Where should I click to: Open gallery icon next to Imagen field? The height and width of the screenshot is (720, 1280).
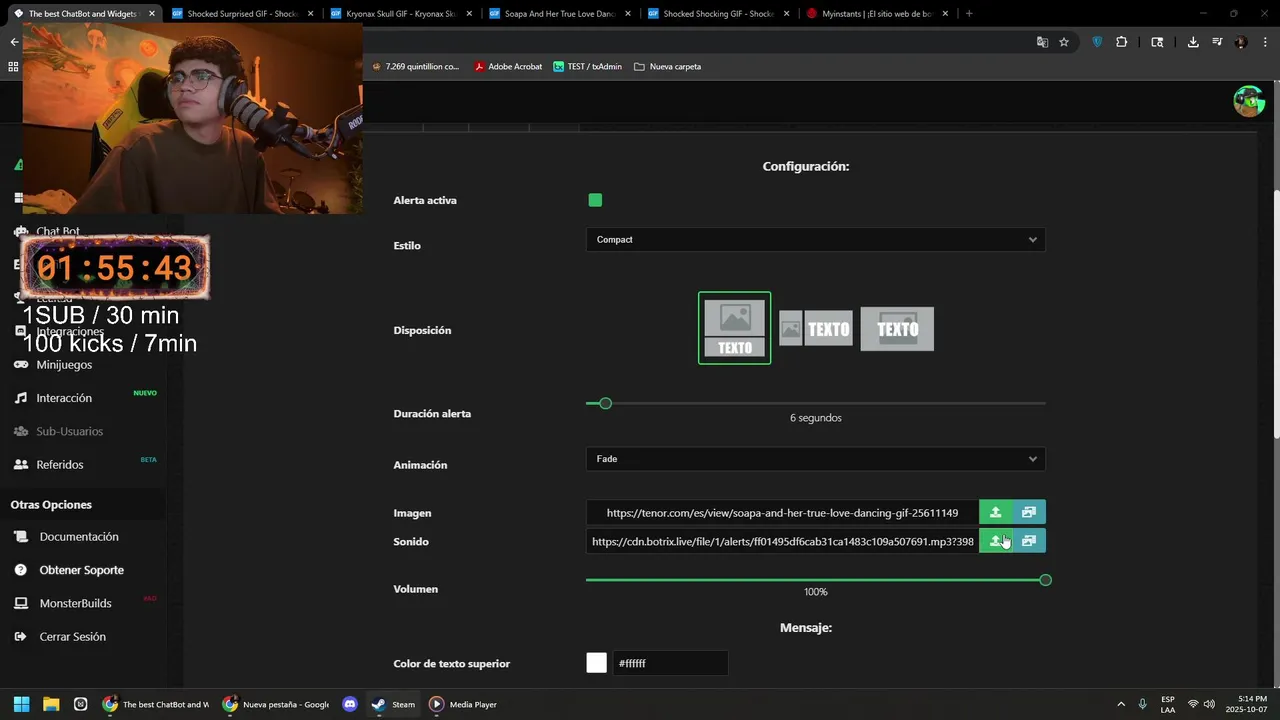(1029, 512)
